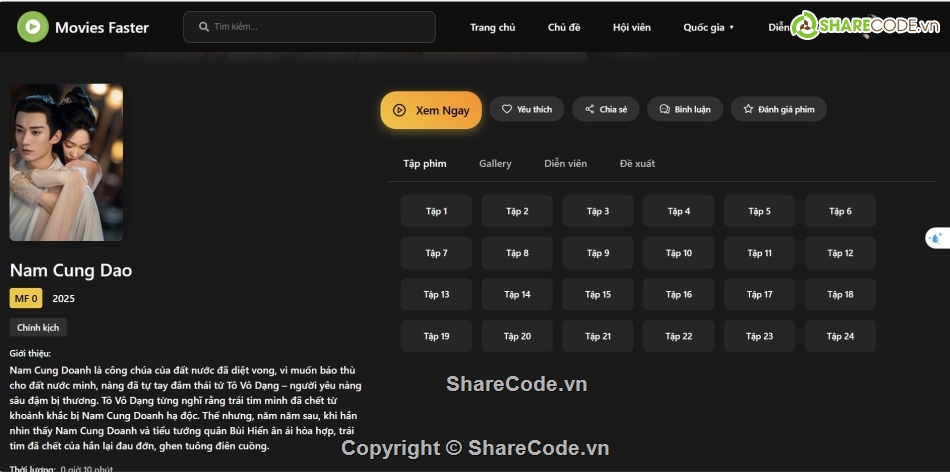Click the heart icon in Yêu thích
Viewport: 950px width, 472px height.
pyautogui.click(x=507, y=109)
